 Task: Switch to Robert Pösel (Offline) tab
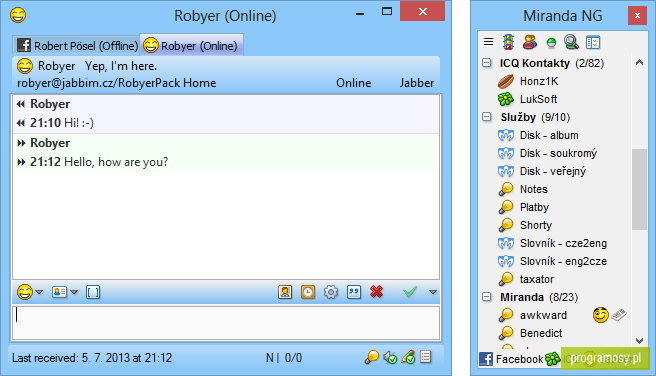point(77,46)
